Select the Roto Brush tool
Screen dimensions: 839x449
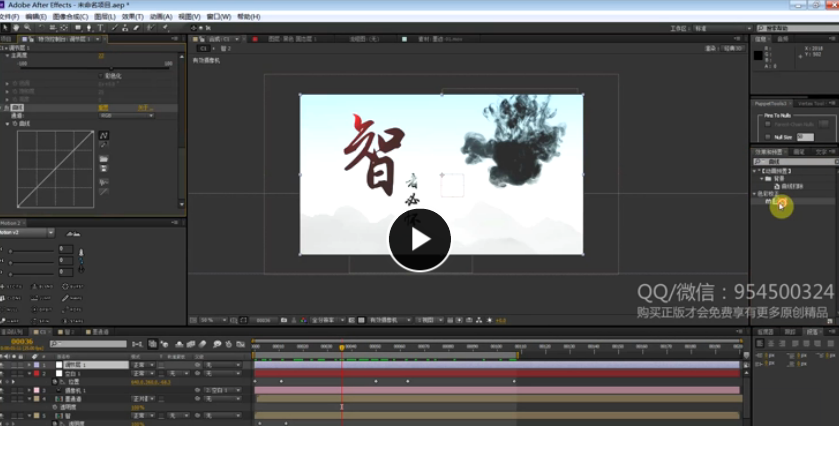tap(151, 28)
